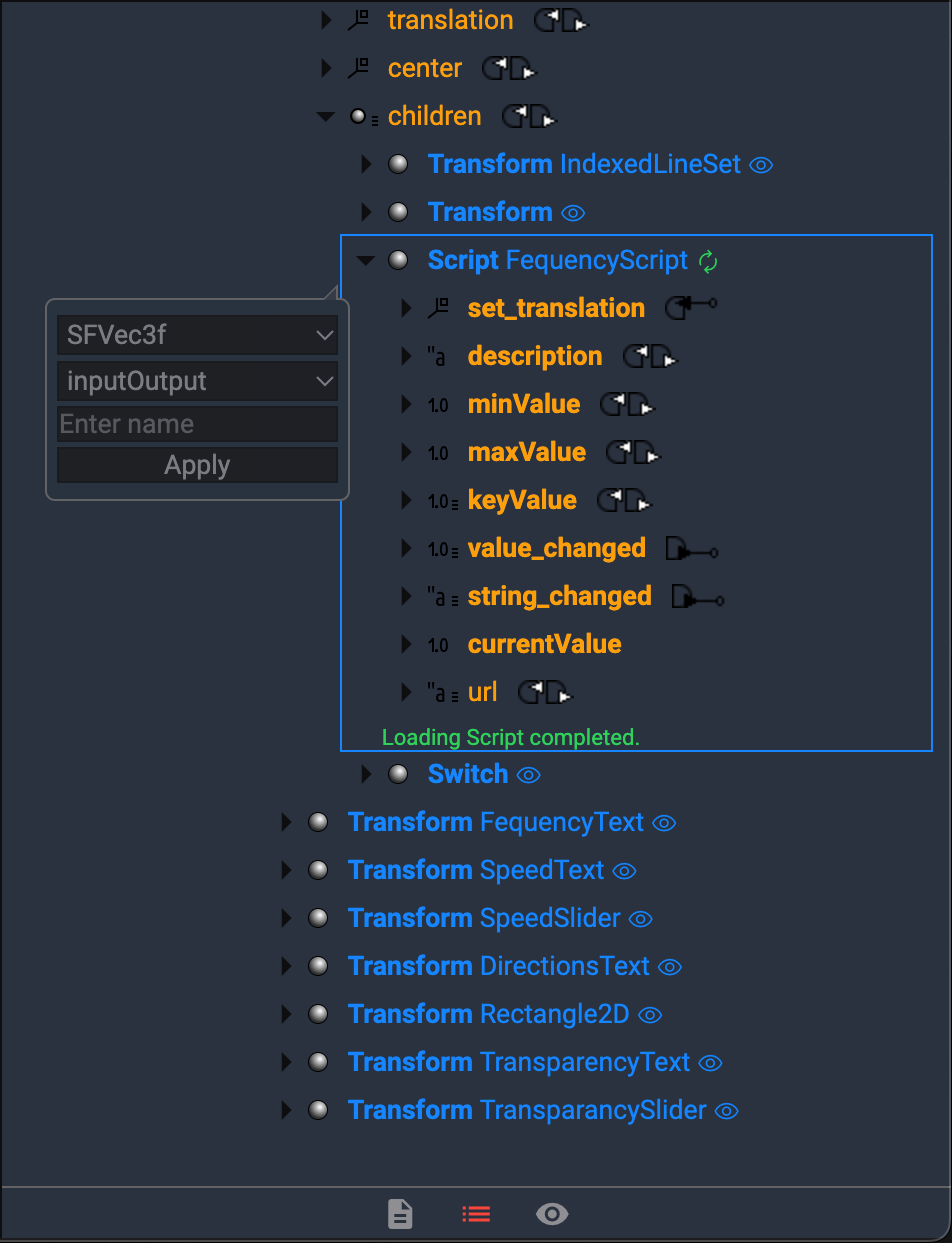
Task: Click the Enter name text field
Action: (x=197, y=424)
